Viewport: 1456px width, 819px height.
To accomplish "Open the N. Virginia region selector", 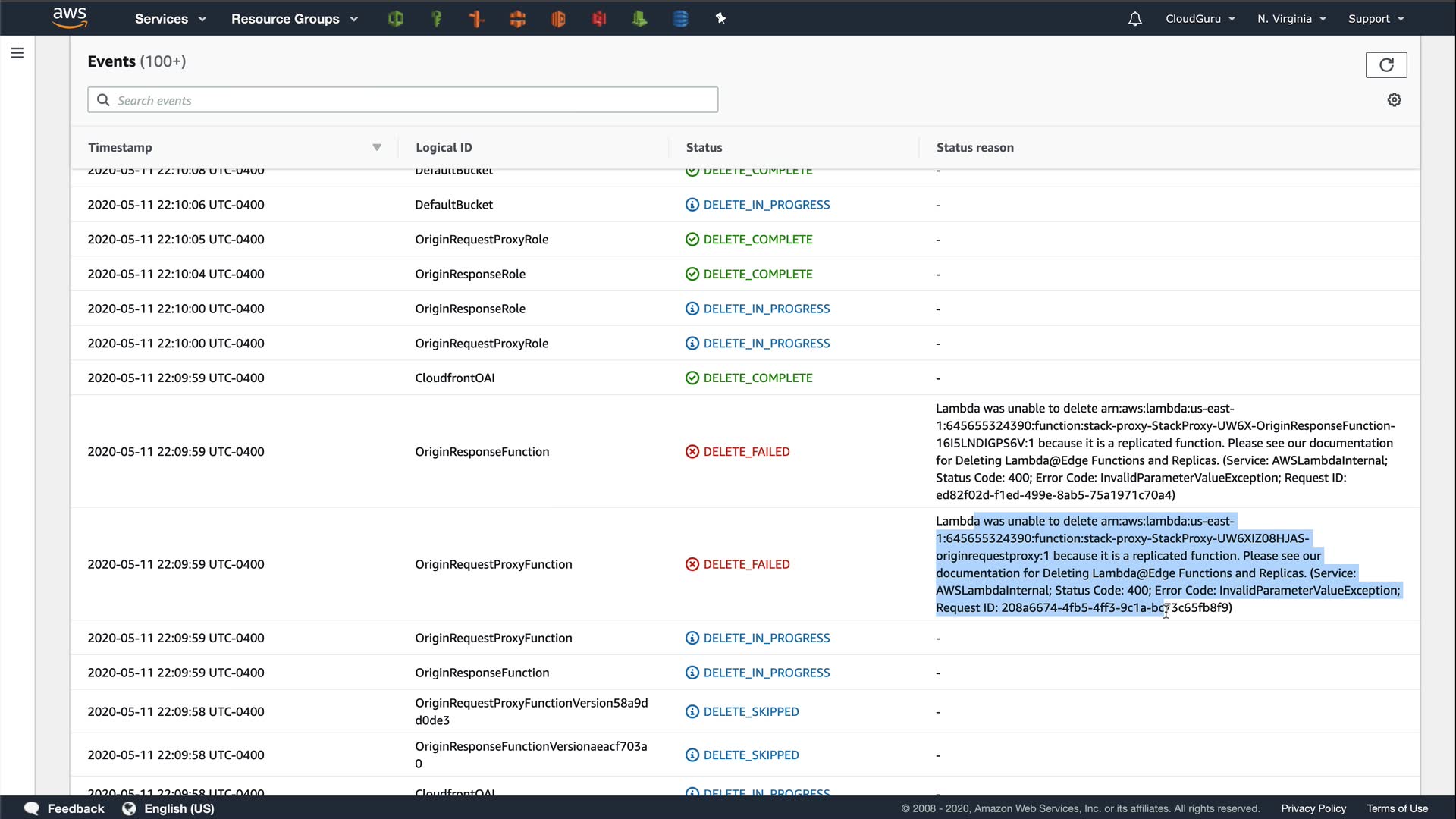I will [x=1291, y=19].
